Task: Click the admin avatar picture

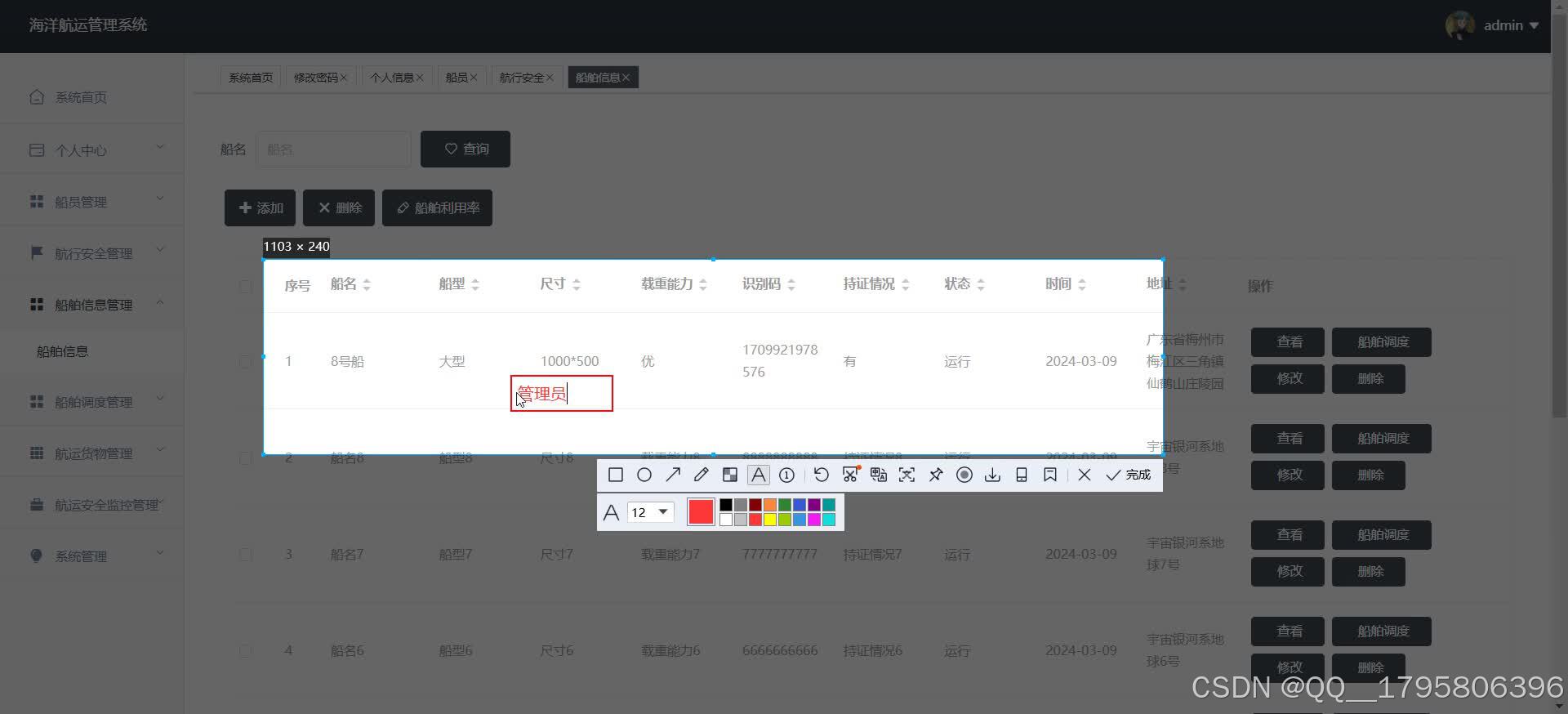Action: [x=1459, y=25]
